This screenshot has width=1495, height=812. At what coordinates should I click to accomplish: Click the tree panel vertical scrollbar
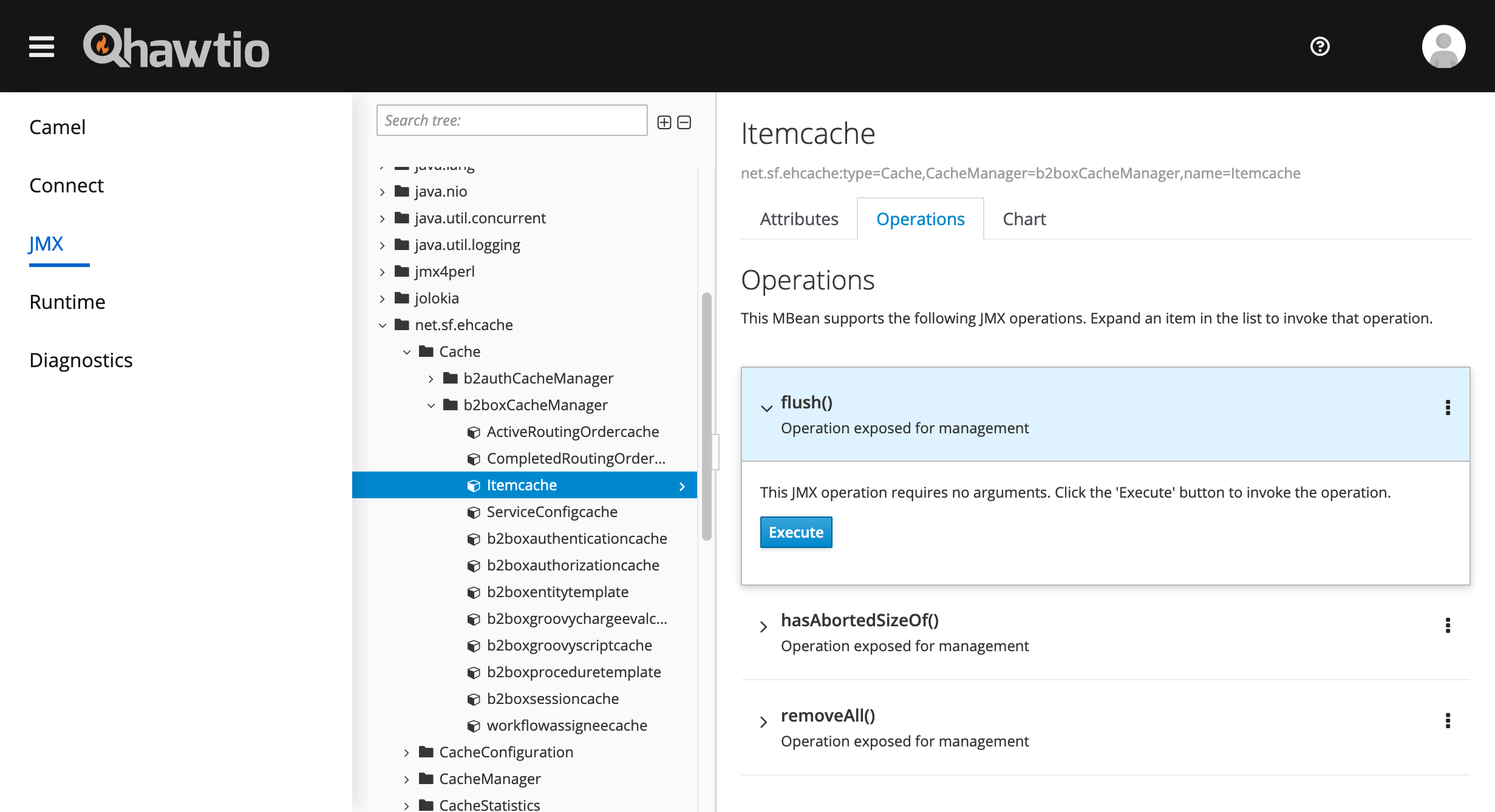point(706,416)
